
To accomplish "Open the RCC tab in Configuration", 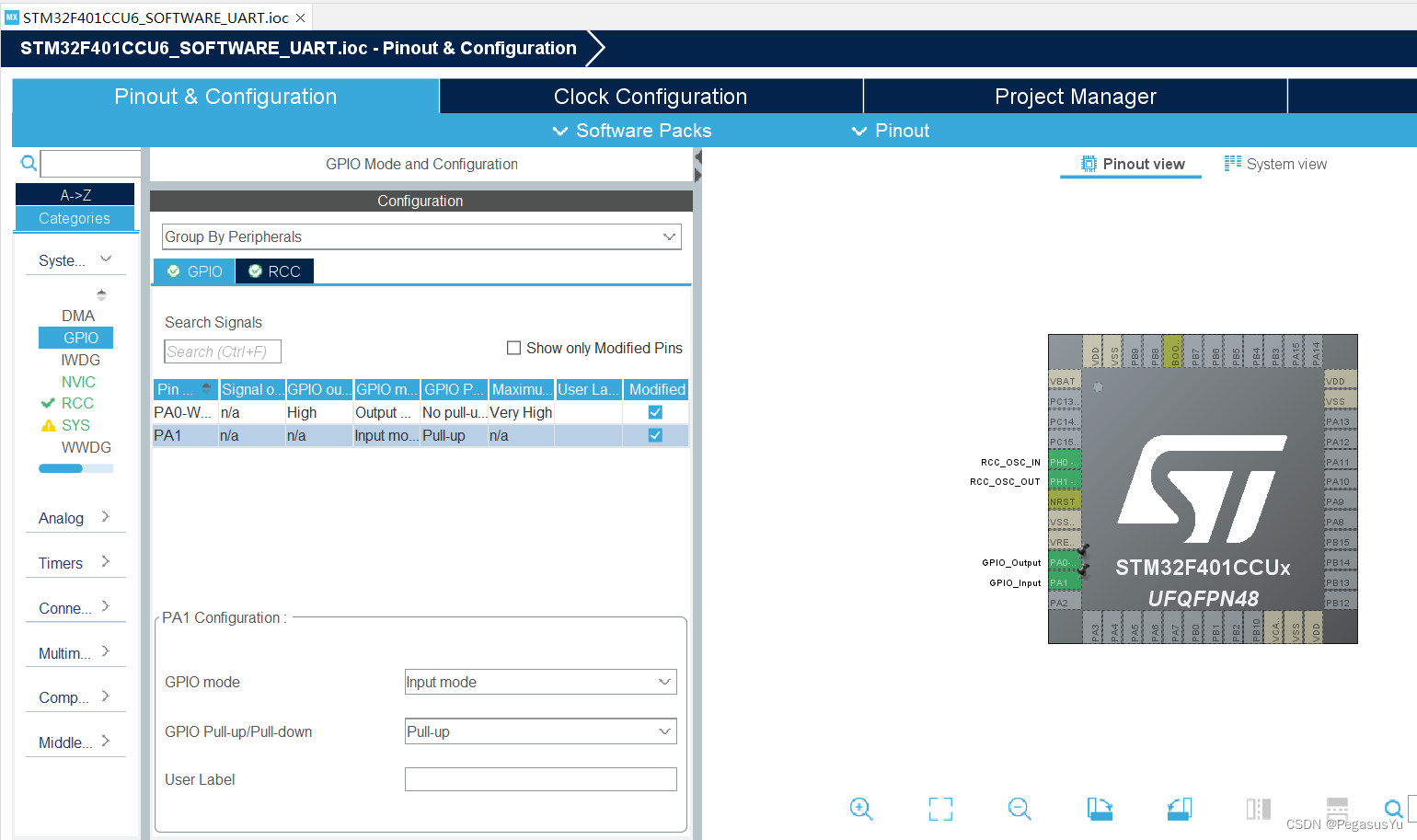I will point(275,271).
